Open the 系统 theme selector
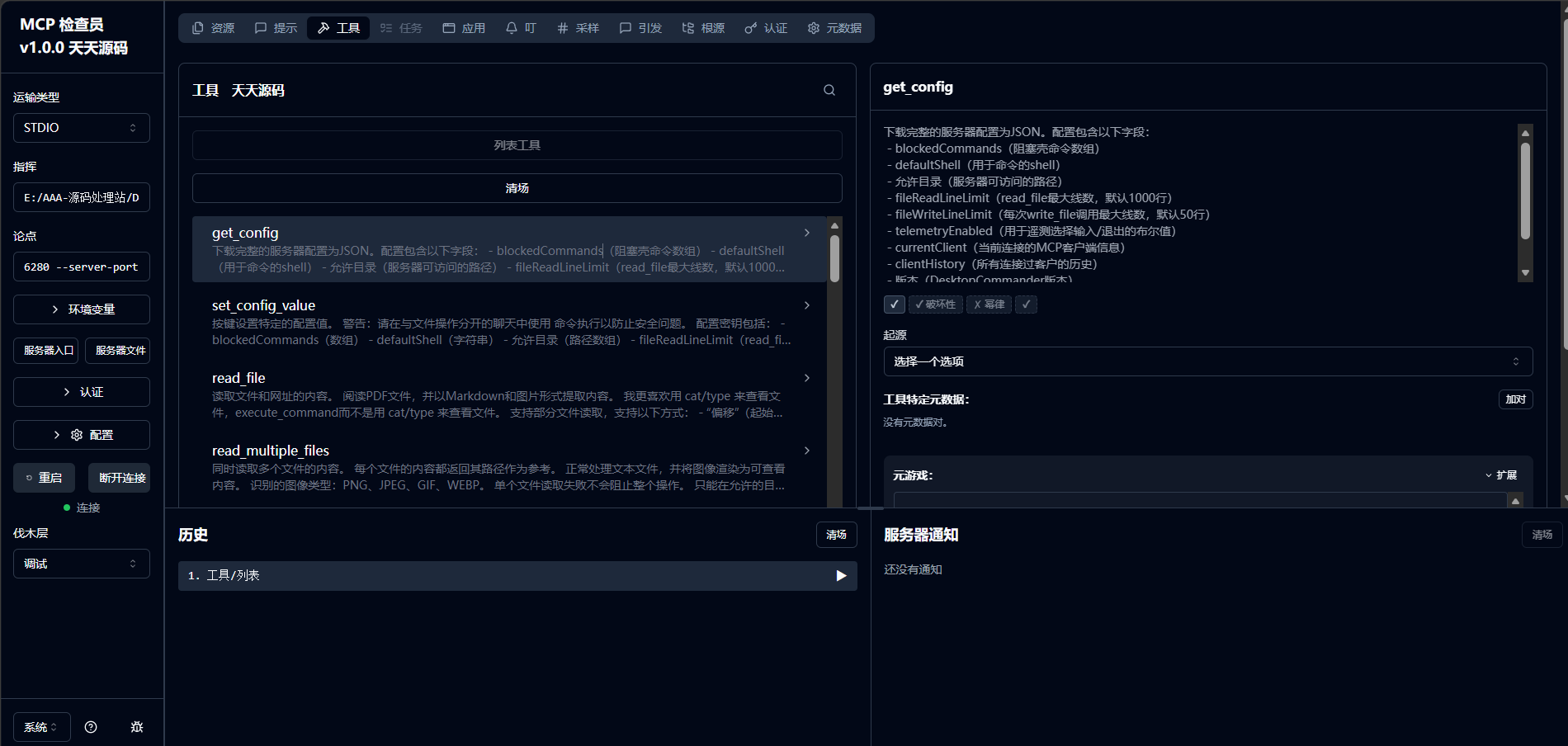Viewport: 1568px width, 746px height. (41, 727)
